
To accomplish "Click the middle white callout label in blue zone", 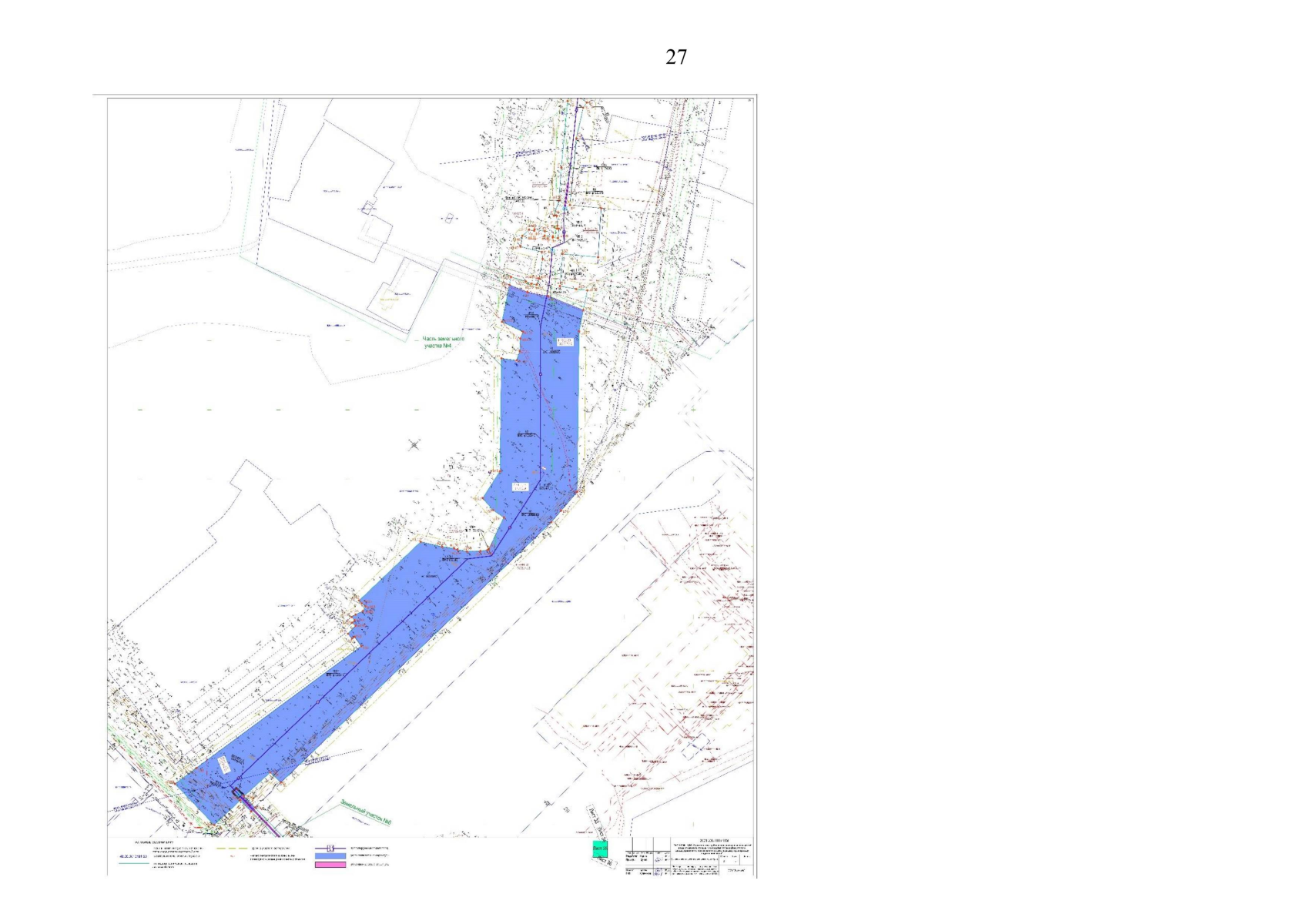I will pos(520,487).
